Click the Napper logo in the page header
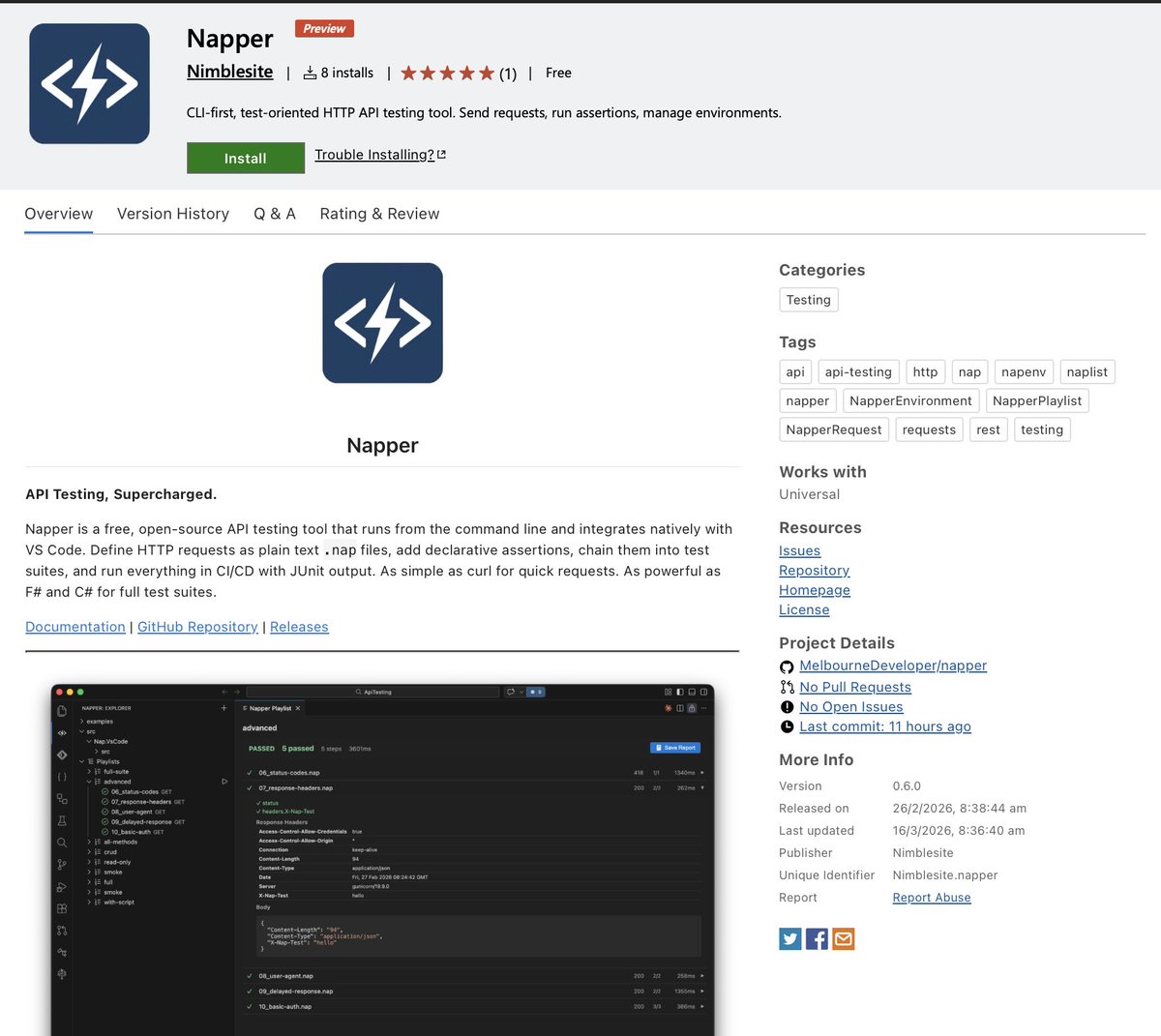 click(x=89, y=84)
